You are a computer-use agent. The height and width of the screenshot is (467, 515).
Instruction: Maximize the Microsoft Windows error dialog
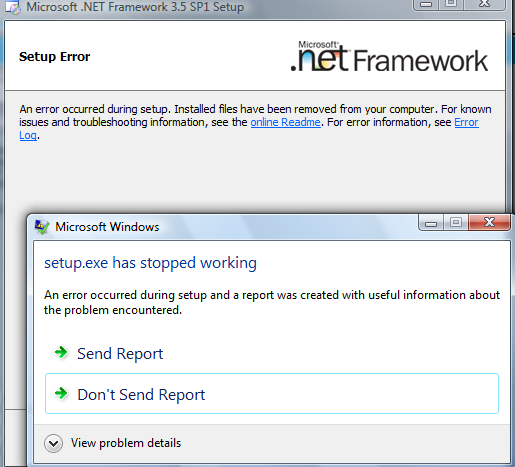(x=456, y=222)
